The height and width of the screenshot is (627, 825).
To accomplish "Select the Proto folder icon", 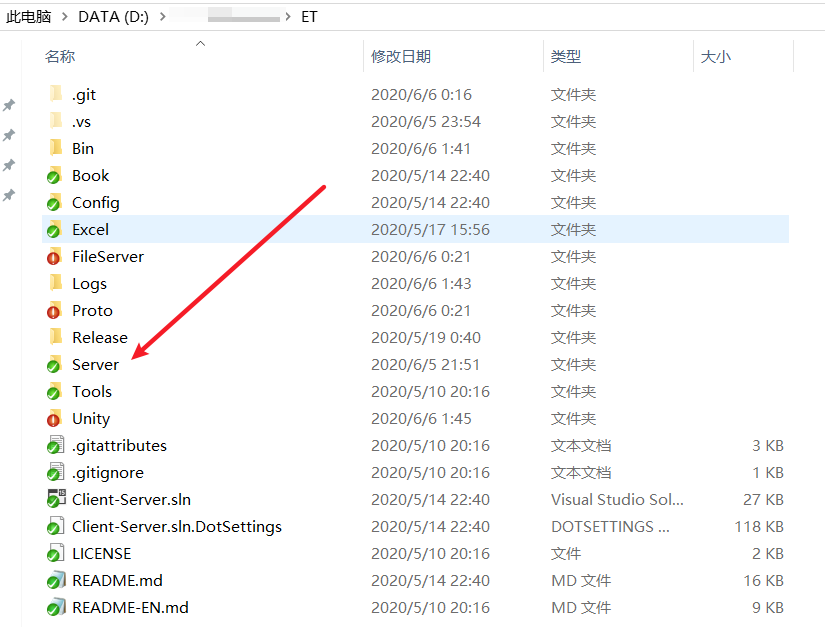I will click(x=55, y=310).
